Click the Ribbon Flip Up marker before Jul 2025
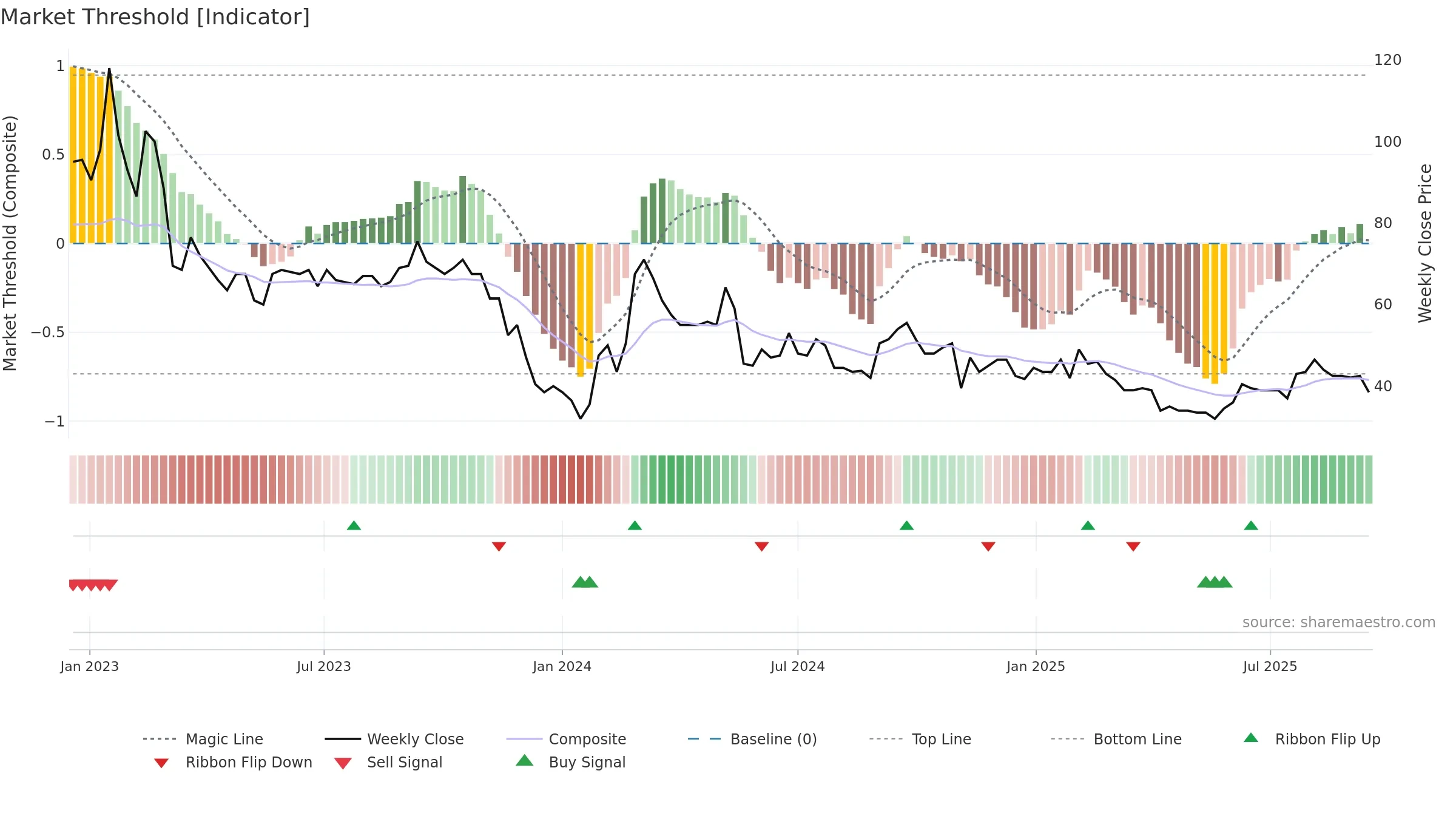The height and width of the screenshot is (819, 1456). click(1251, 525)
